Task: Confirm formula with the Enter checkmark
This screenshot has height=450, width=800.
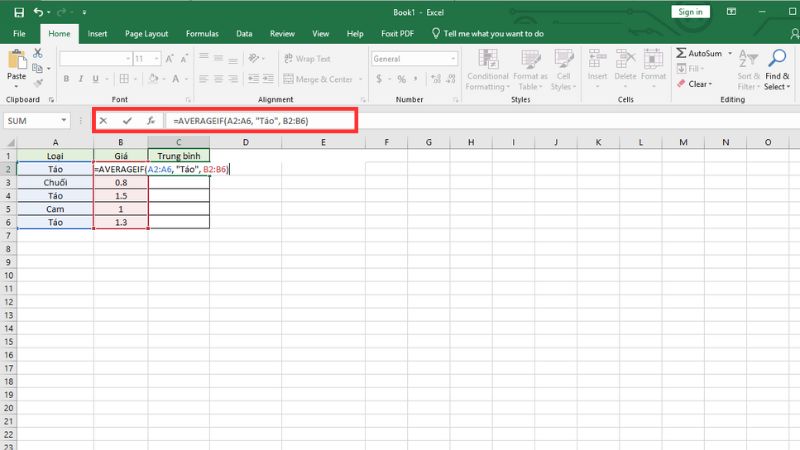Action: click(x=127, y=120)
